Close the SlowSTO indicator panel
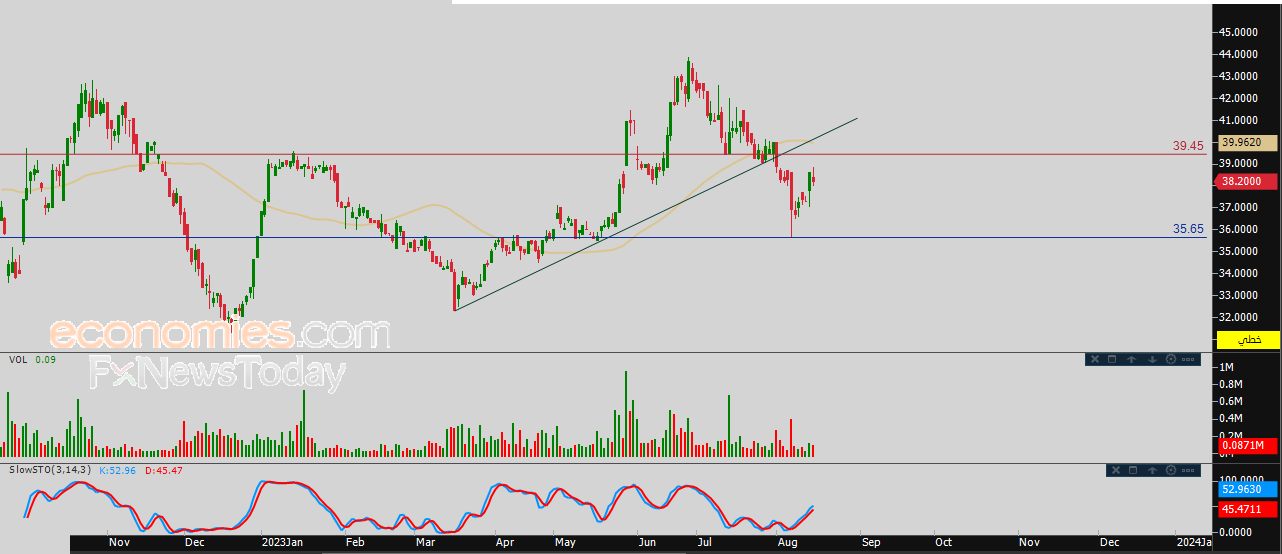The height and width of the screenshot is (554, 1282). [1114, 470]
